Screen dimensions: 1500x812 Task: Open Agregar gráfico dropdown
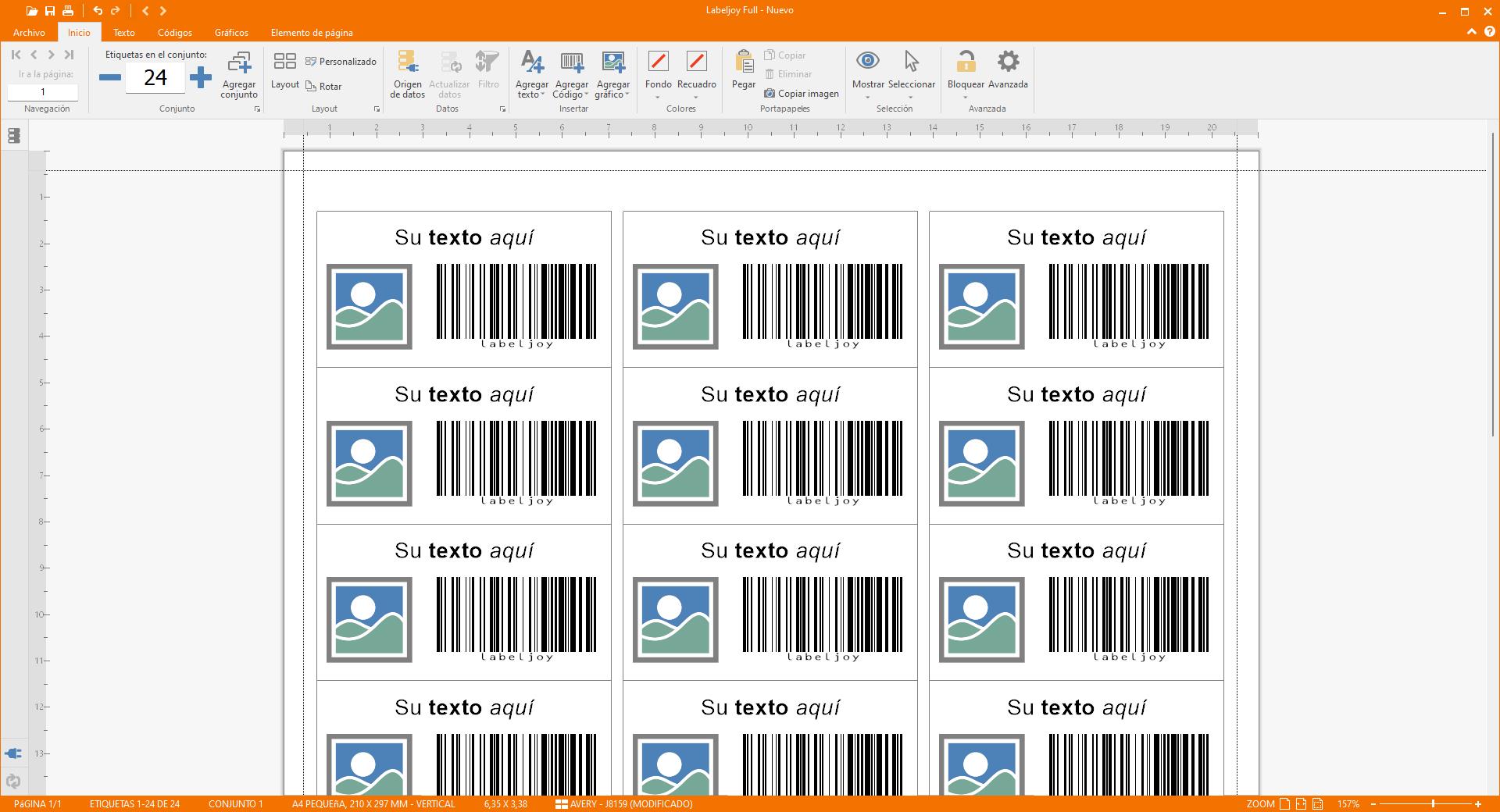tap(613, 75)
